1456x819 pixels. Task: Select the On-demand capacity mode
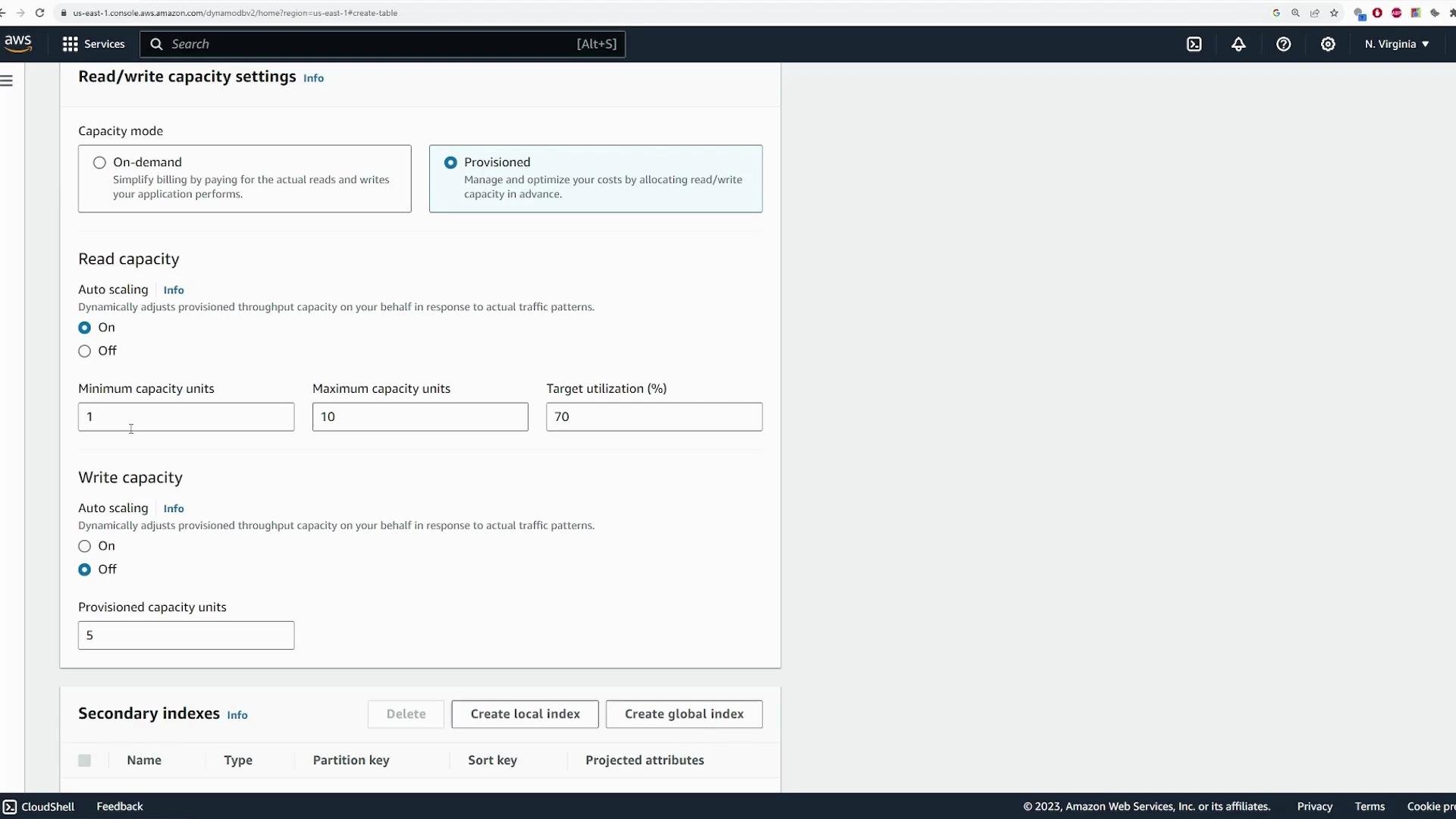coord(99,162)
